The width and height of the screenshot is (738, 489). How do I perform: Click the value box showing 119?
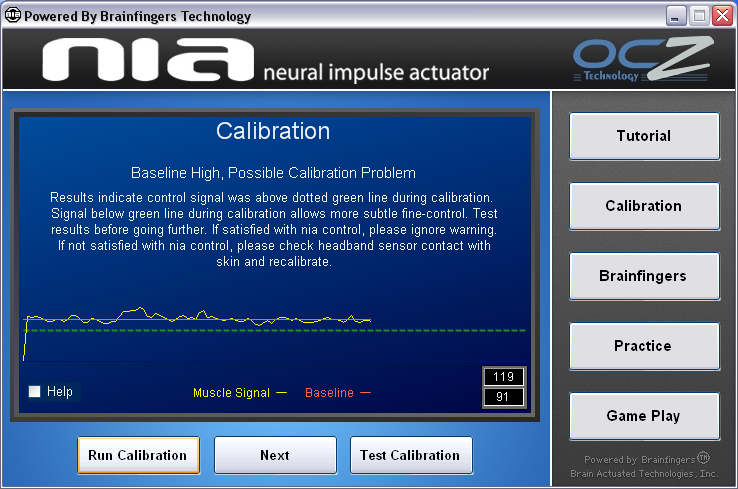point(504,377)
